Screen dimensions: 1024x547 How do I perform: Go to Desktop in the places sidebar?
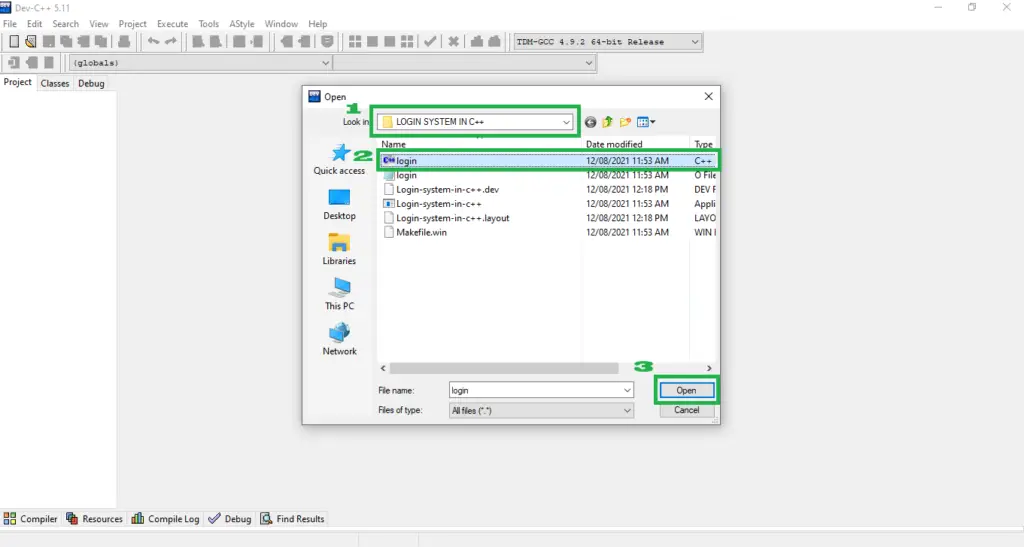pos(339,198)
